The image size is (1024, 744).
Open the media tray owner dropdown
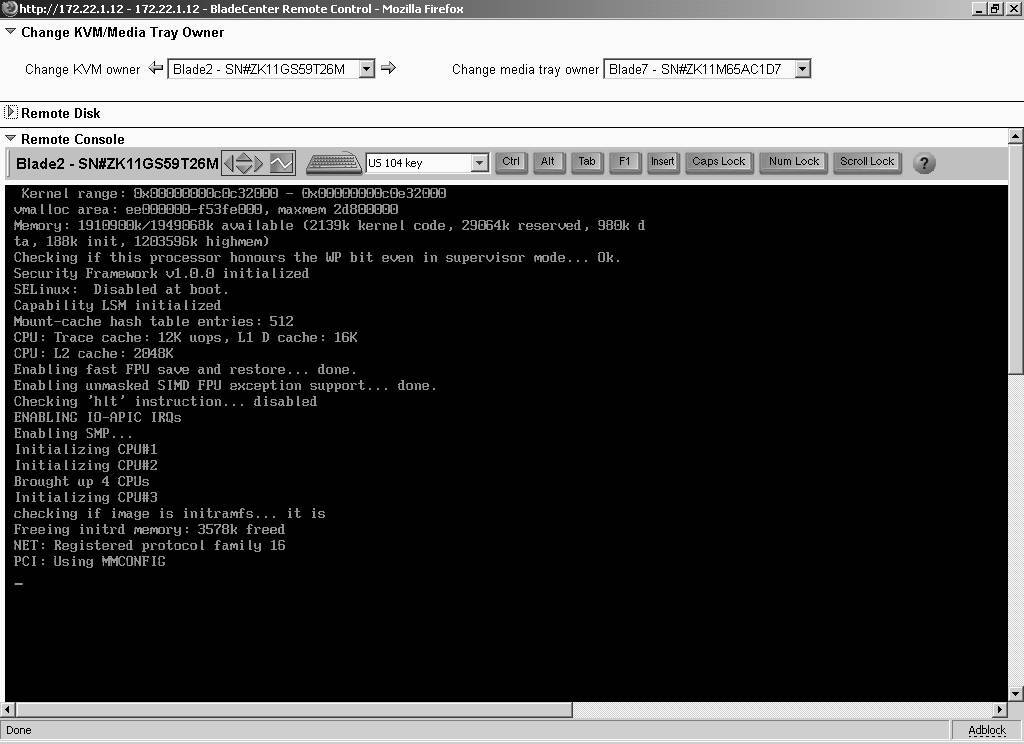coord(802,69)
